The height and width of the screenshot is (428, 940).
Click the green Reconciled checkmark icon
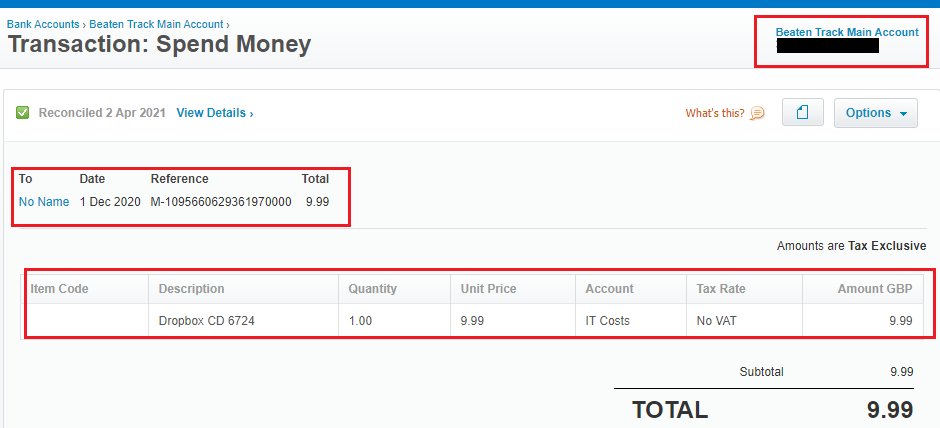point(22,113)
